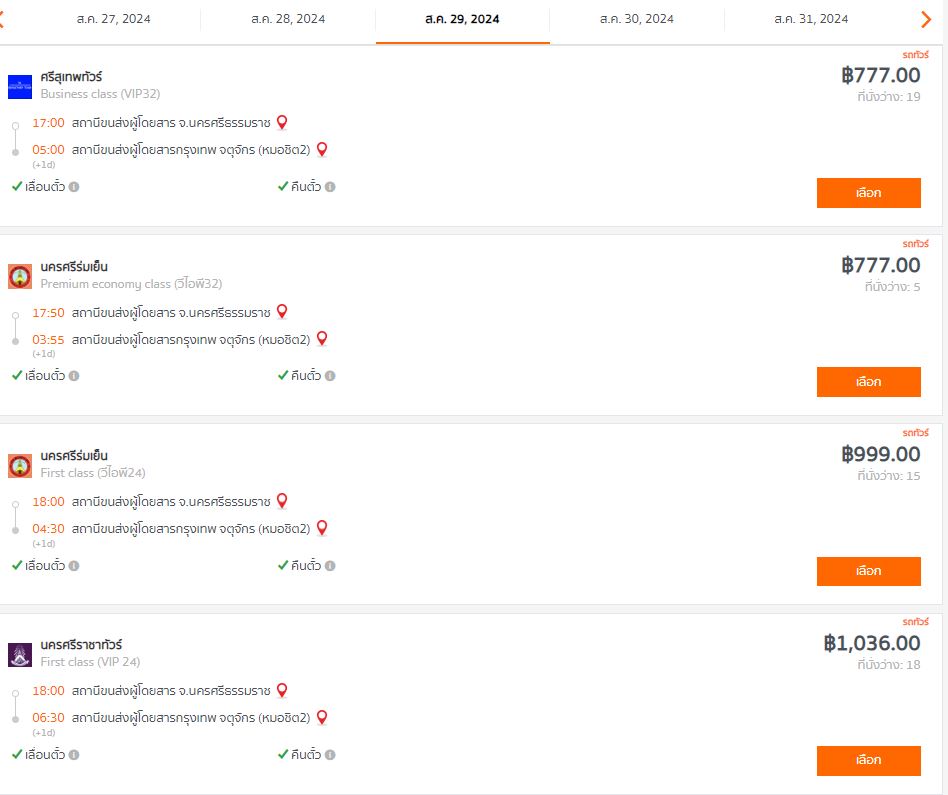Image resolution: width=948 pixels, height=795 pixels.
Task: Select the 17:50 Premium economy trip
Action: click(x=868, y=382)
